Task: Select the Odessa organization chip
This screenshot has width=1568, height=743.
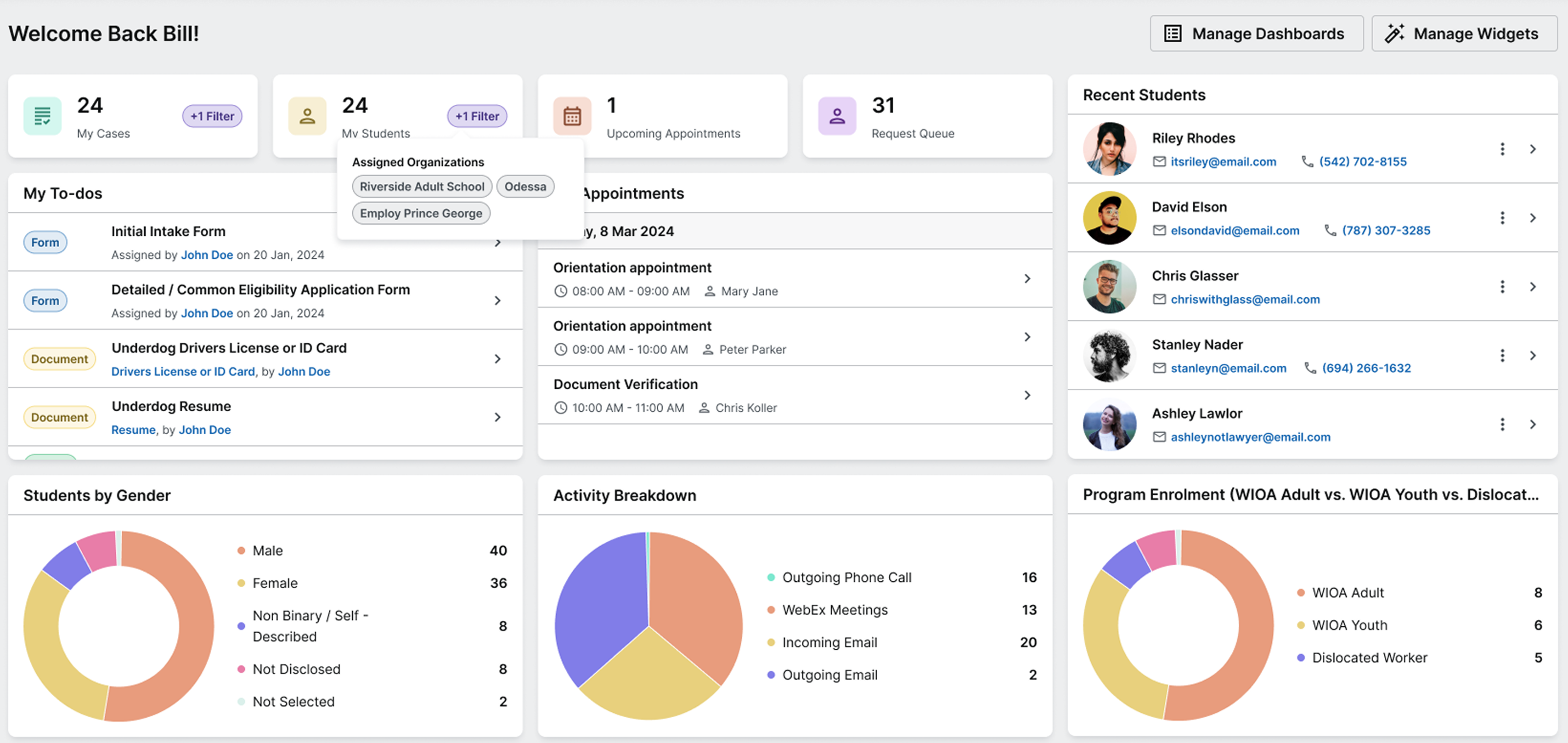Action: (x=525, y=187)
